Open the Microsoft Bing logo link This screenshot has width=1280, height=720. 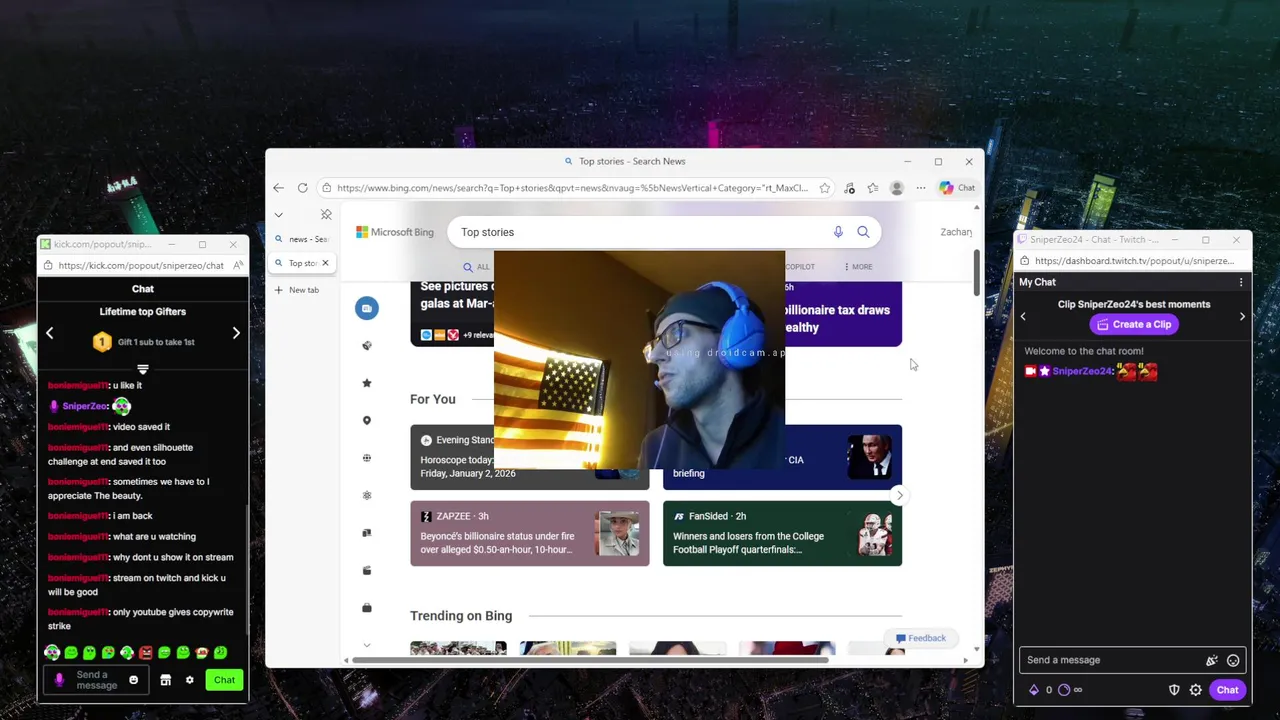tap(395, 232)
